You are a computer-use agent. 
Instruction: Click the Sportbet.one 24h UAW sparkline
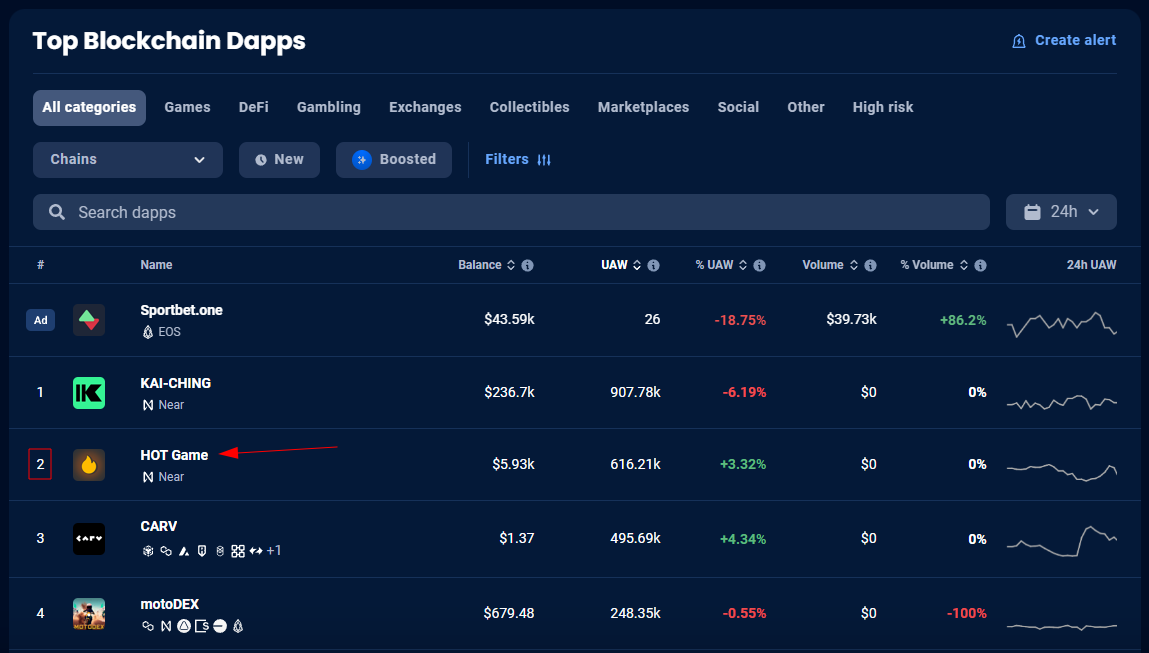click(x=1062, y=323)
